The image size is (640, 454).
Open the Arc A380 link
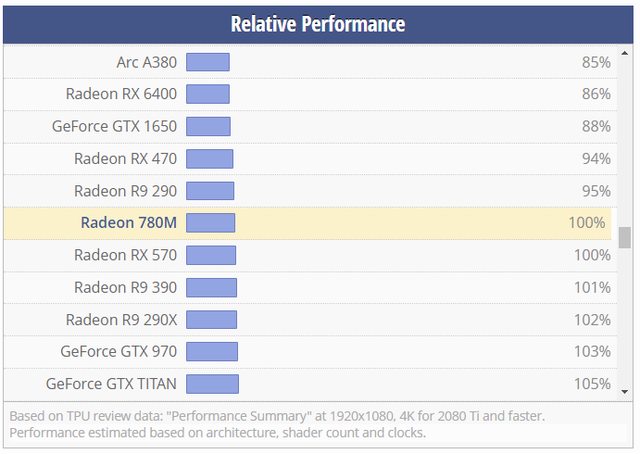click(146, 62)
